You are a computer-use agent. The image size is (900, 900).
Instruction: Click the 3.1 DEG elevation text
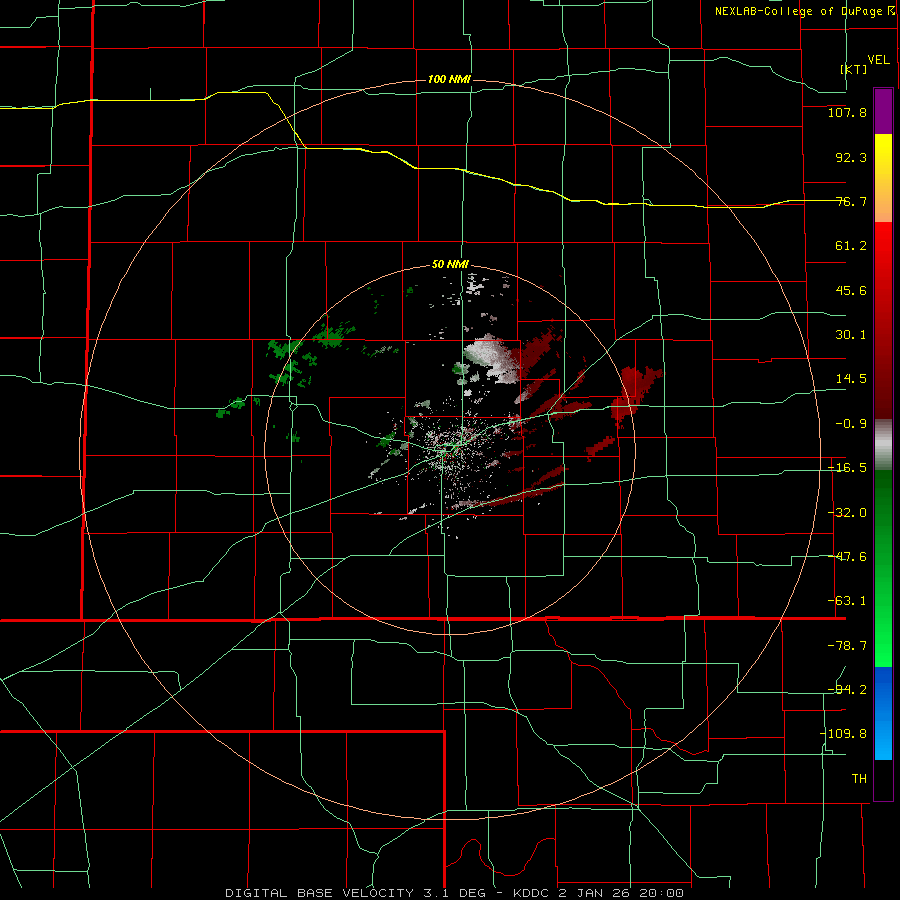point(453,893)
